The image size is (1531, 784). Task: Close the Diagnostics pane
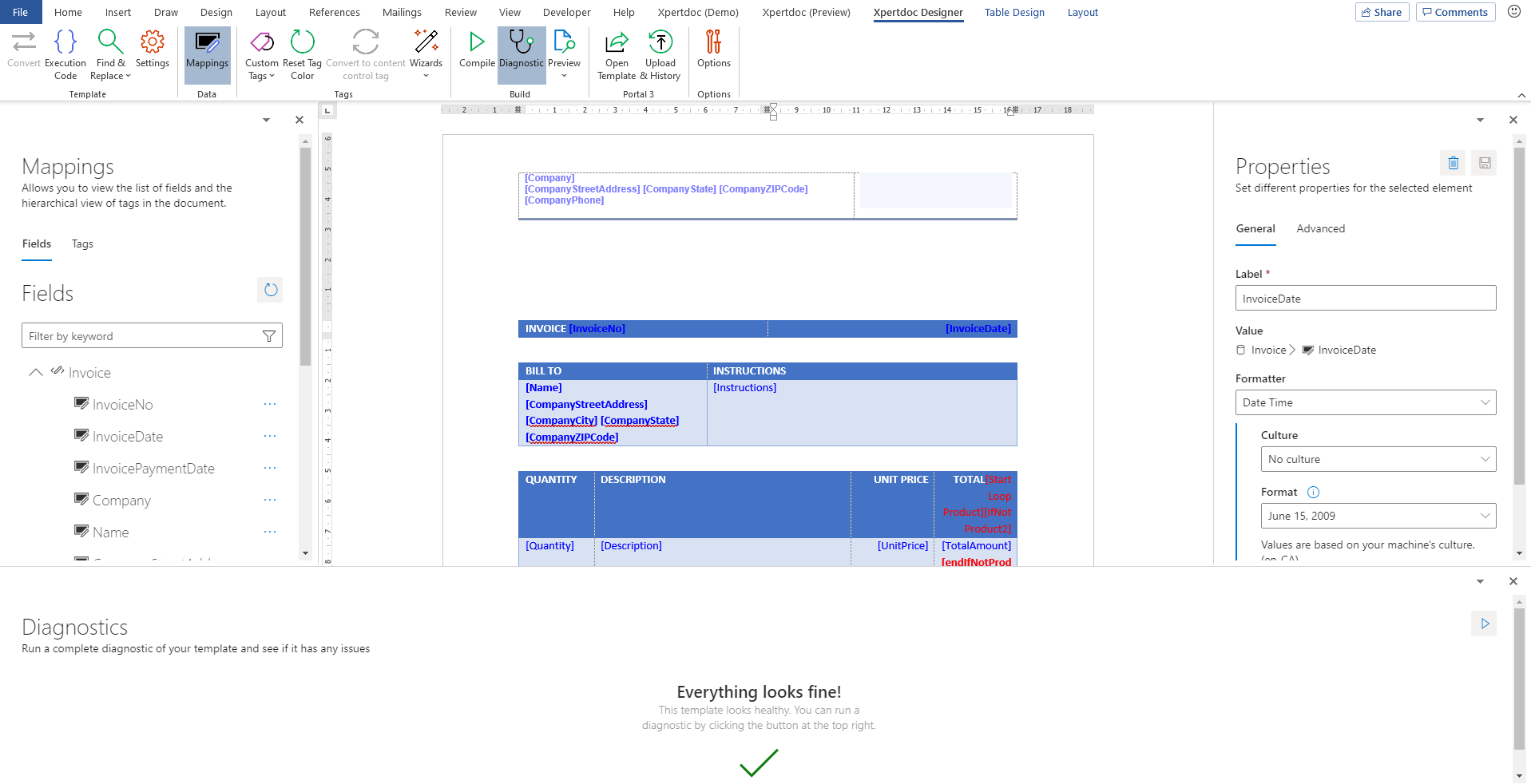click(1513, 581)
